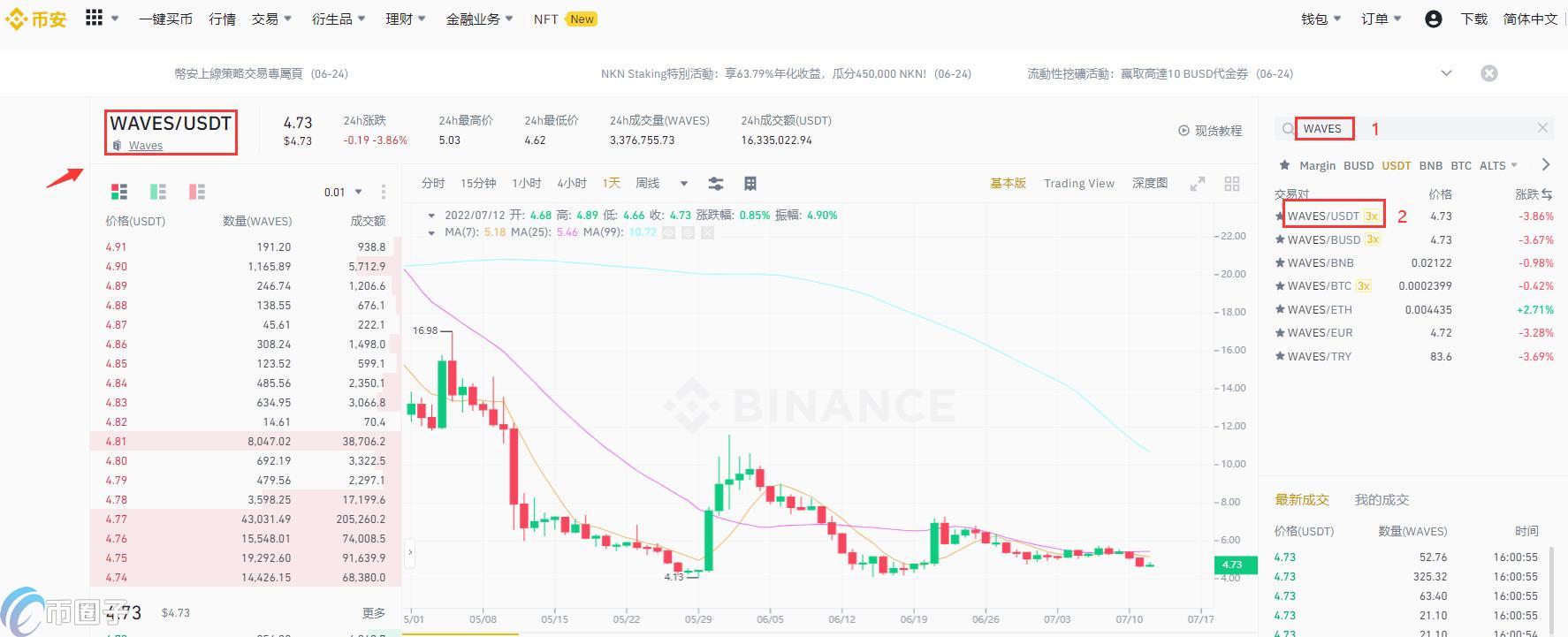Select the 分时 chart interval
This screenshot has width=1568, height=637.
(433, 183)
